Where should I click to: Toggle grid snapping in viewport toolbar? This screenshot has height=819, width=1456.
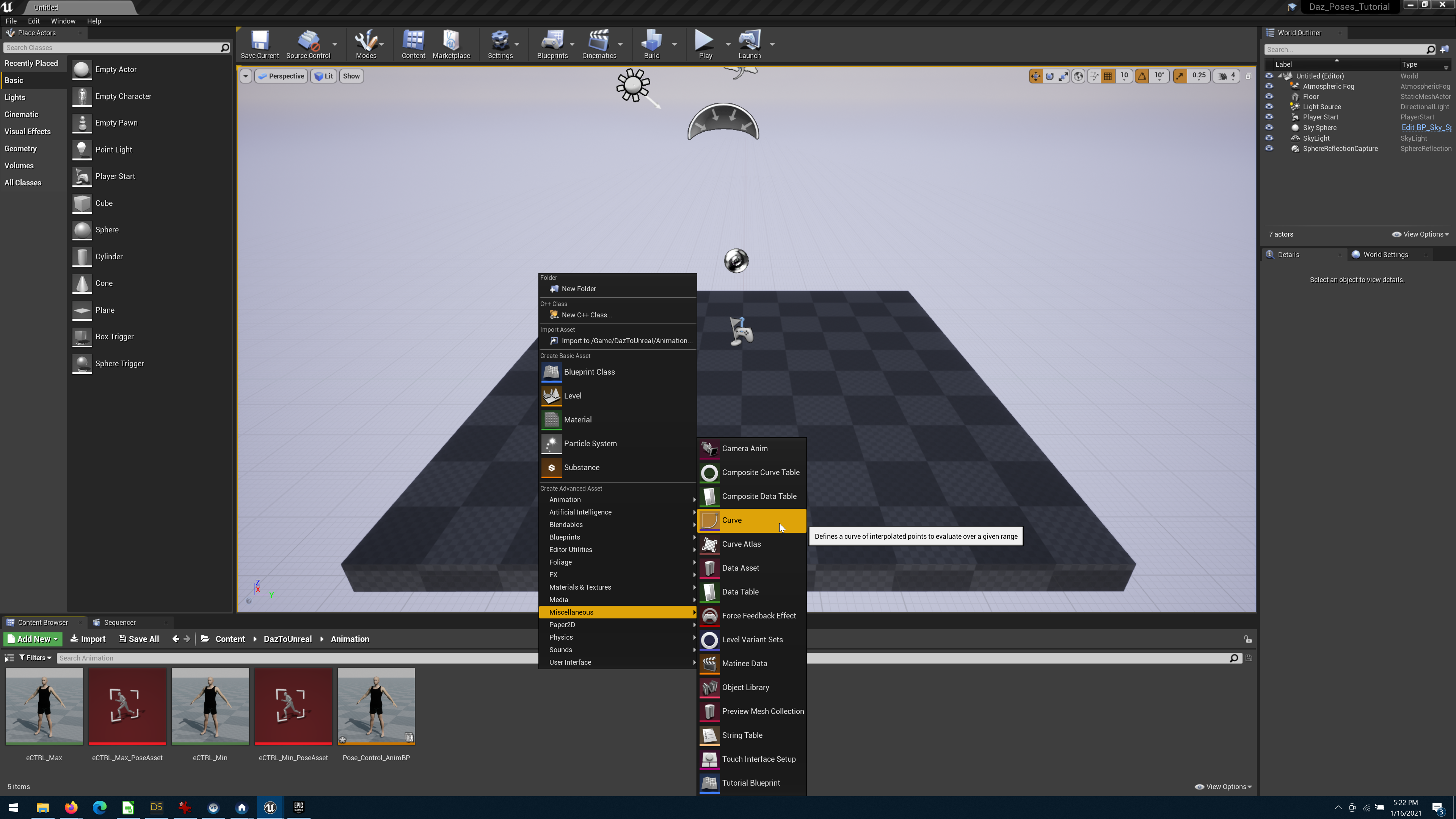click(1108, 76)
